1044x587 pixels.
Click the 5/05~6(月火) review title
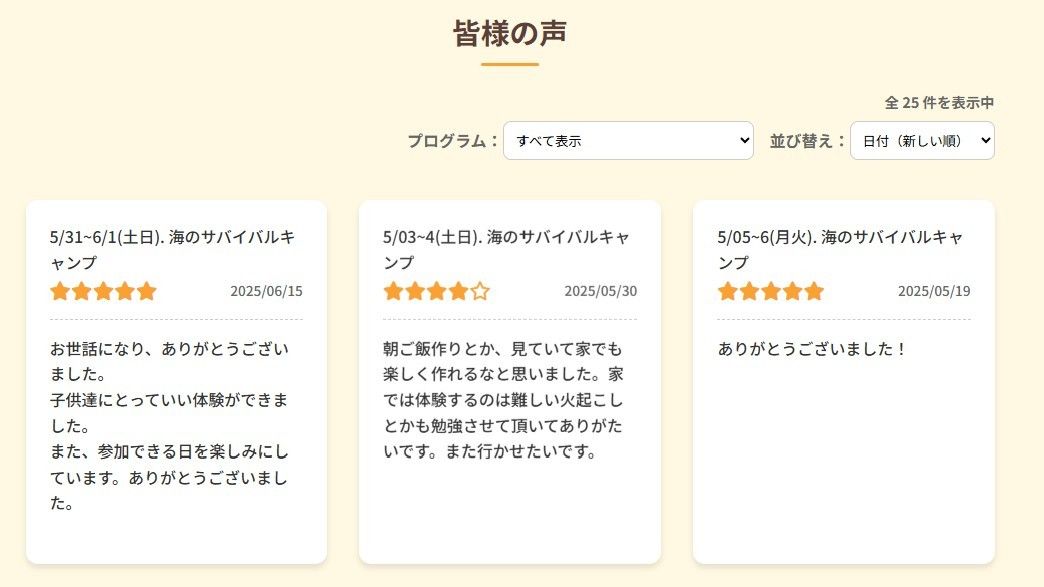point(841,250)
